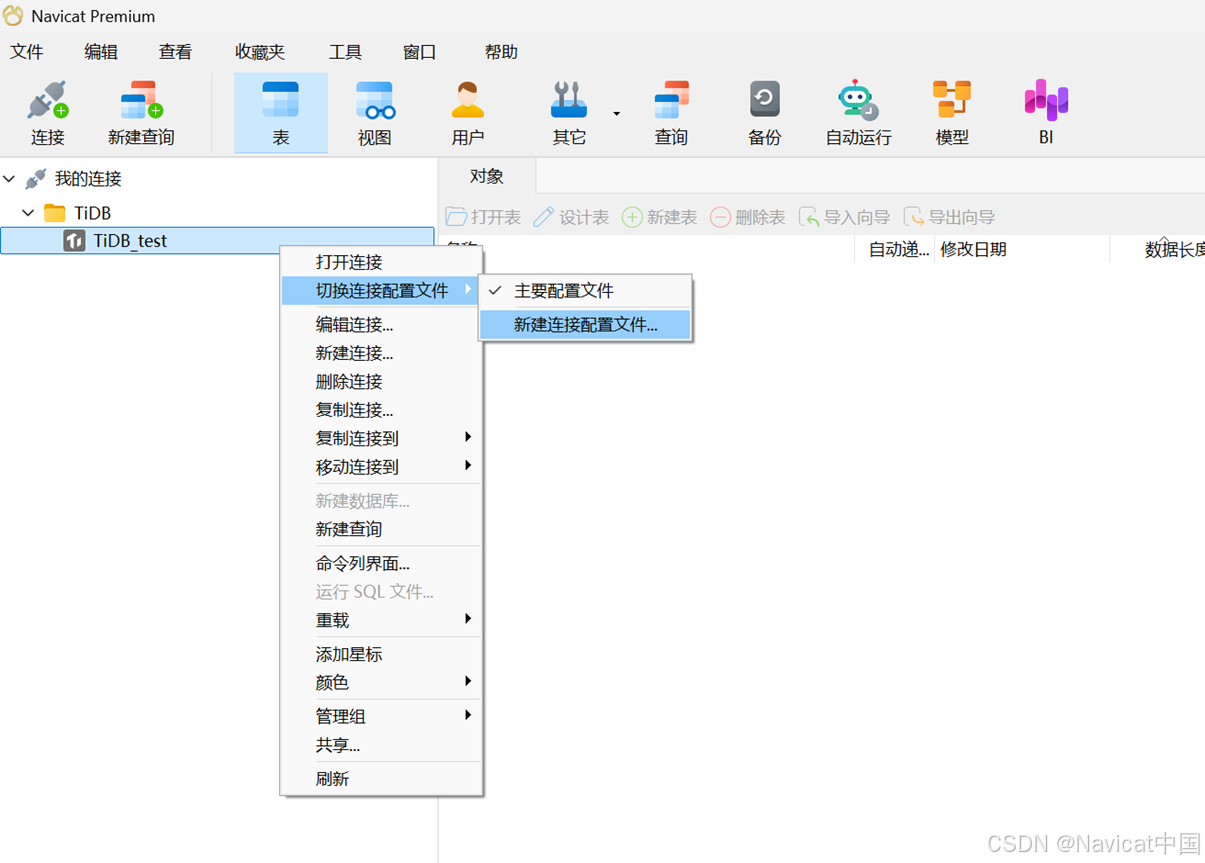Viewport: 1205px width, 863px height.
Task: Choose 编辑连接... in context menu
Action: point(381,325)
